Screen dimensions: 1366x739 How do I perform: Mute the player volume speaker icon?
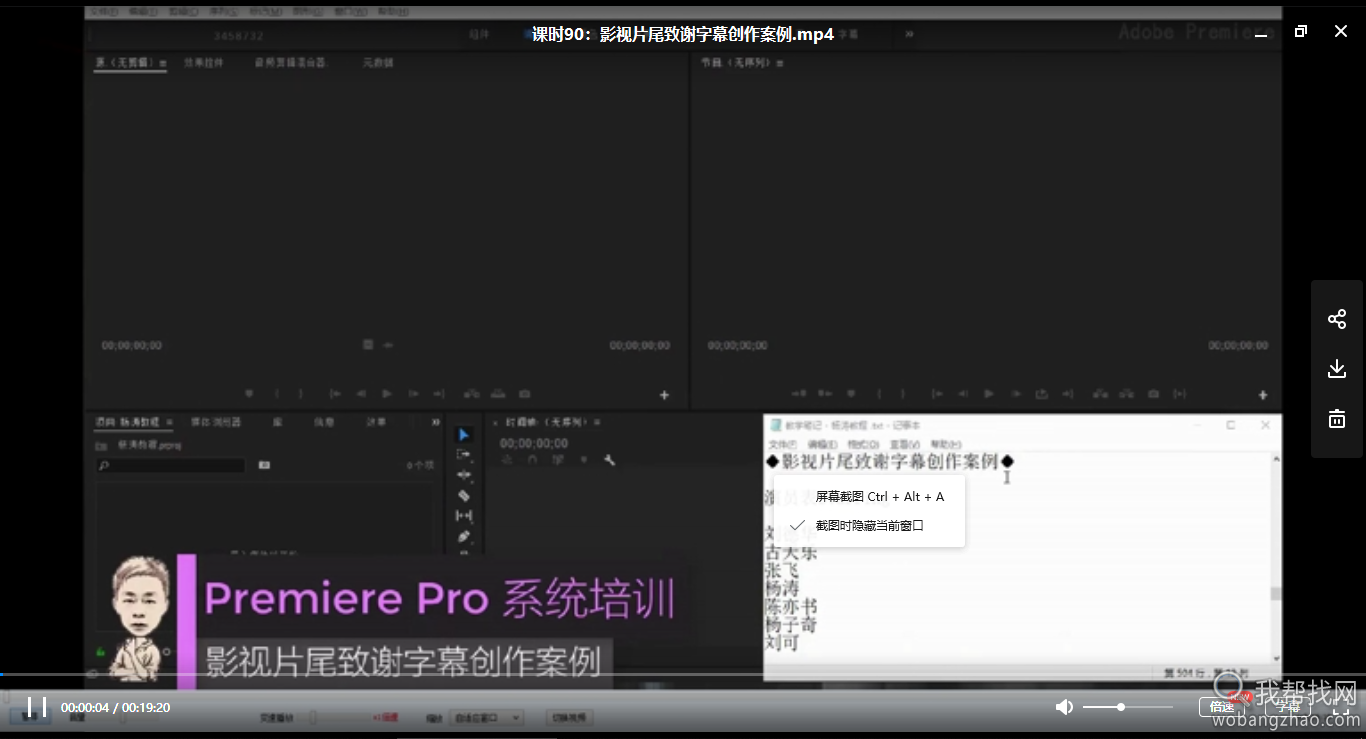1064,707
